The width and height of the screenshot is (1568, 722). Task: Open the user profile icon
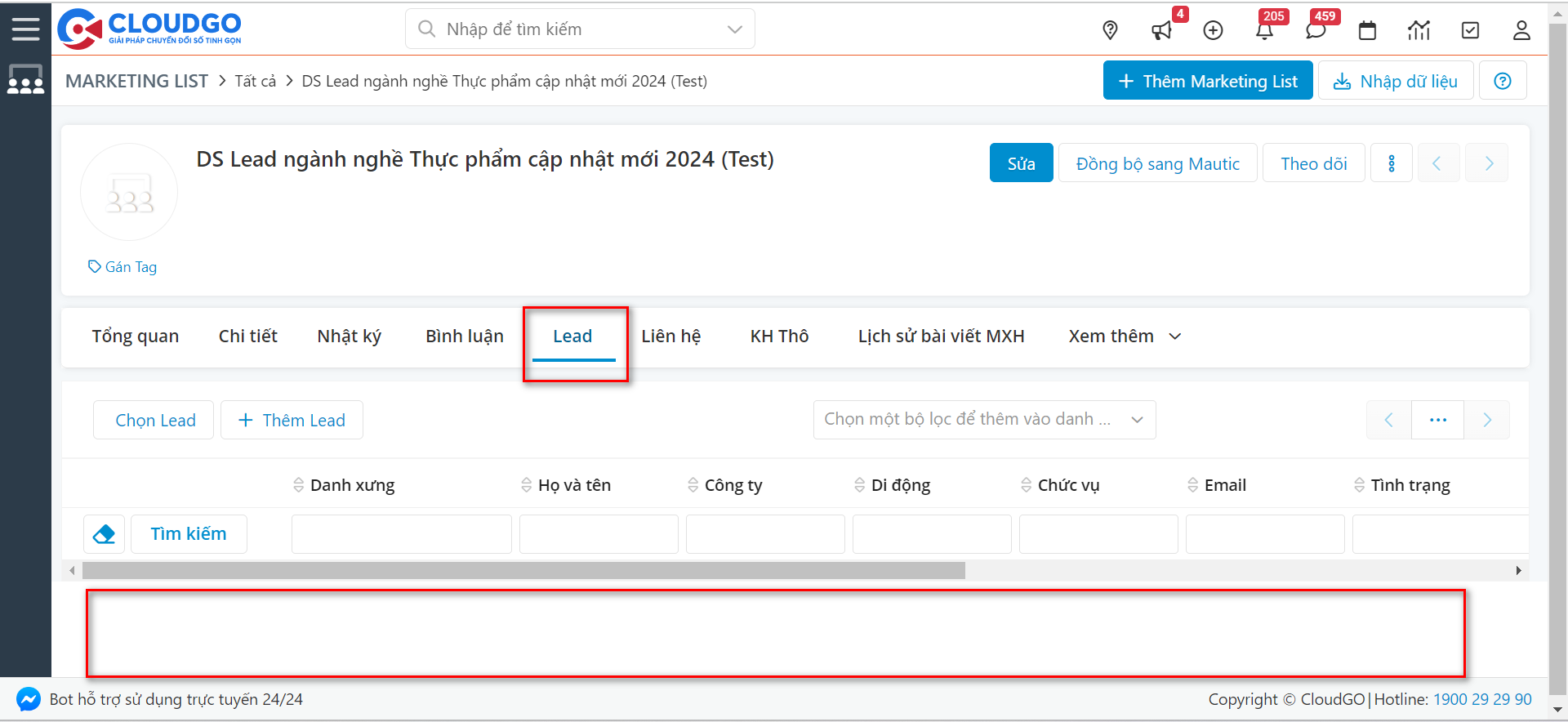[x=1521, y=30]
